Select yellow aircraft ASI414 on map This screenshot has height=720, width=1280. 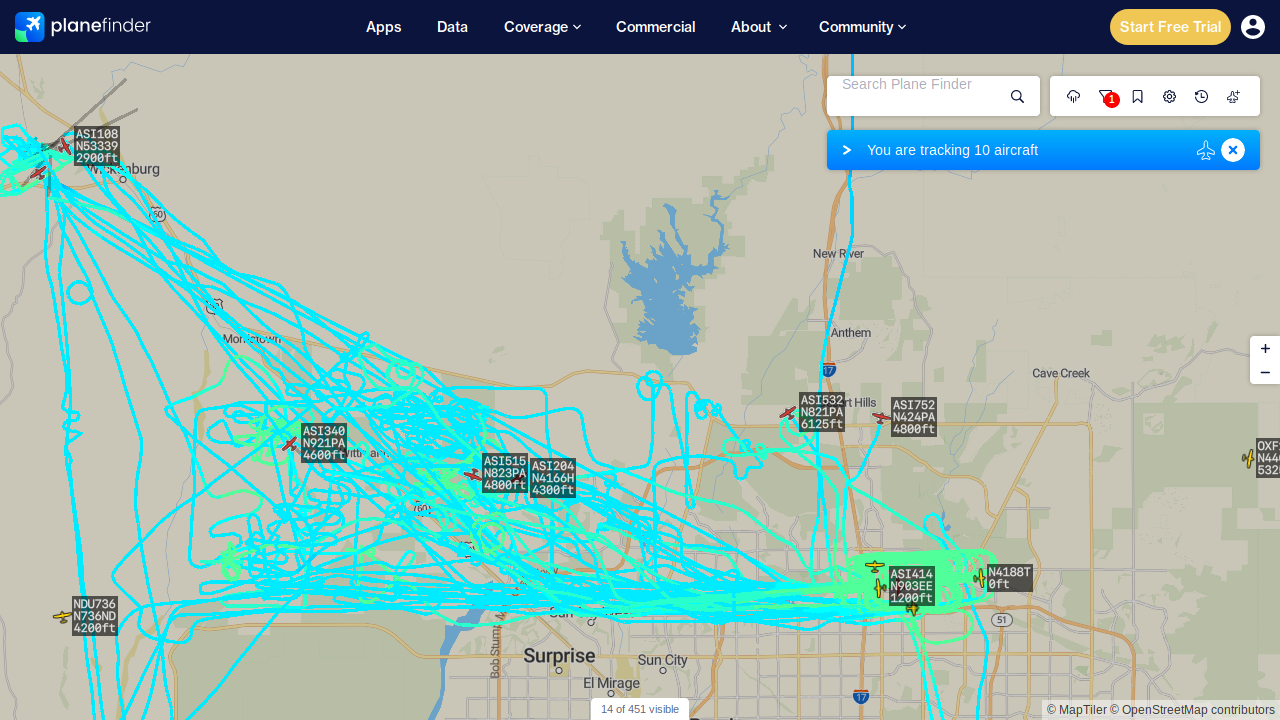(879, 588)
